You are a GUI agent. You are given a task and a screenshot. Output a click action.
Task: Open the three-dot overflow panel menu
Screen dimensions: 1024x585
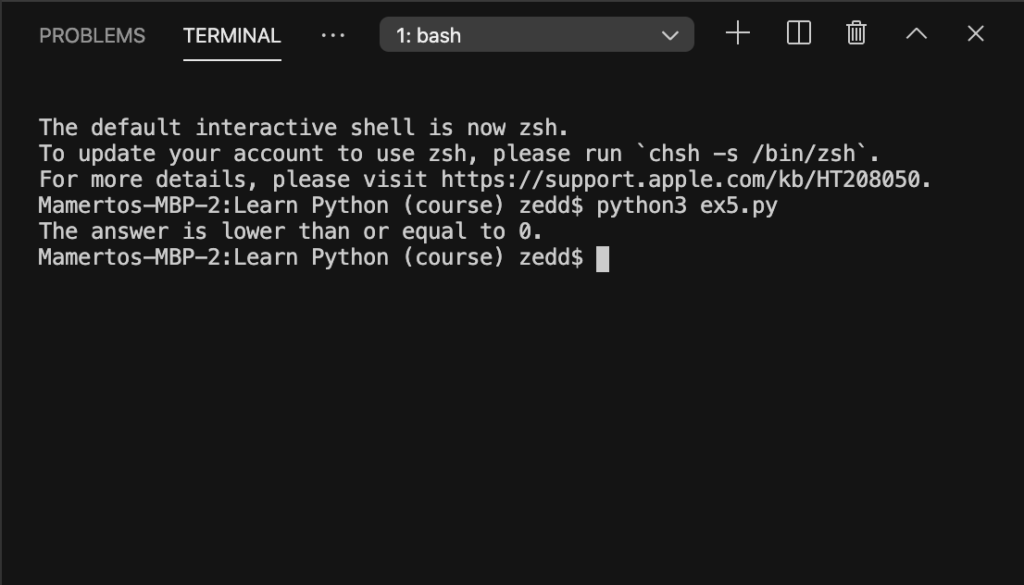pos(333,35)
